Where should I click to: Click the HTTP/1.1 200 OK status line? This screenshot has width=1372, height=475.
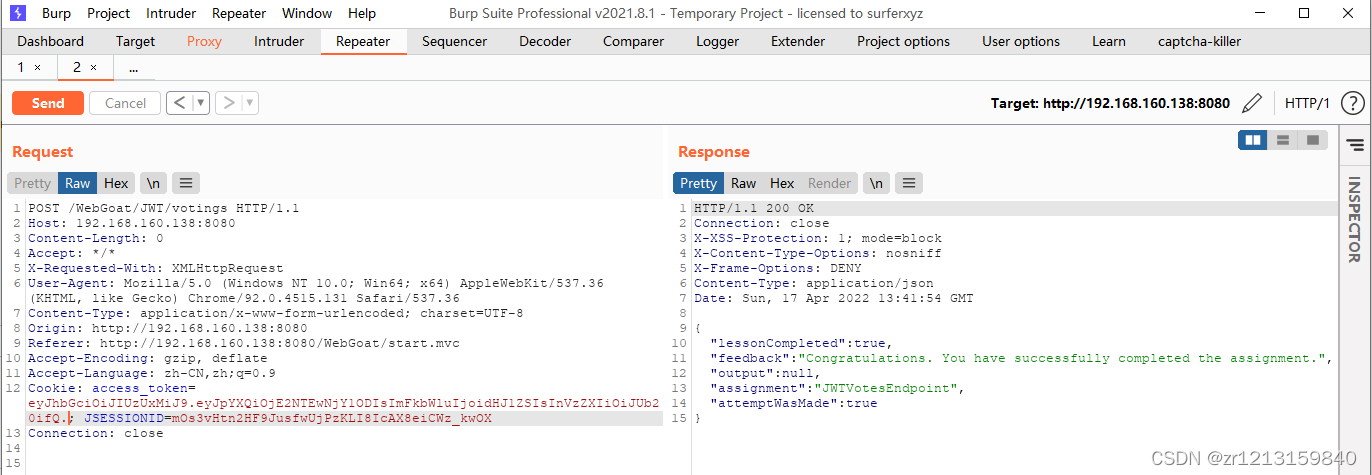point(754,208)
